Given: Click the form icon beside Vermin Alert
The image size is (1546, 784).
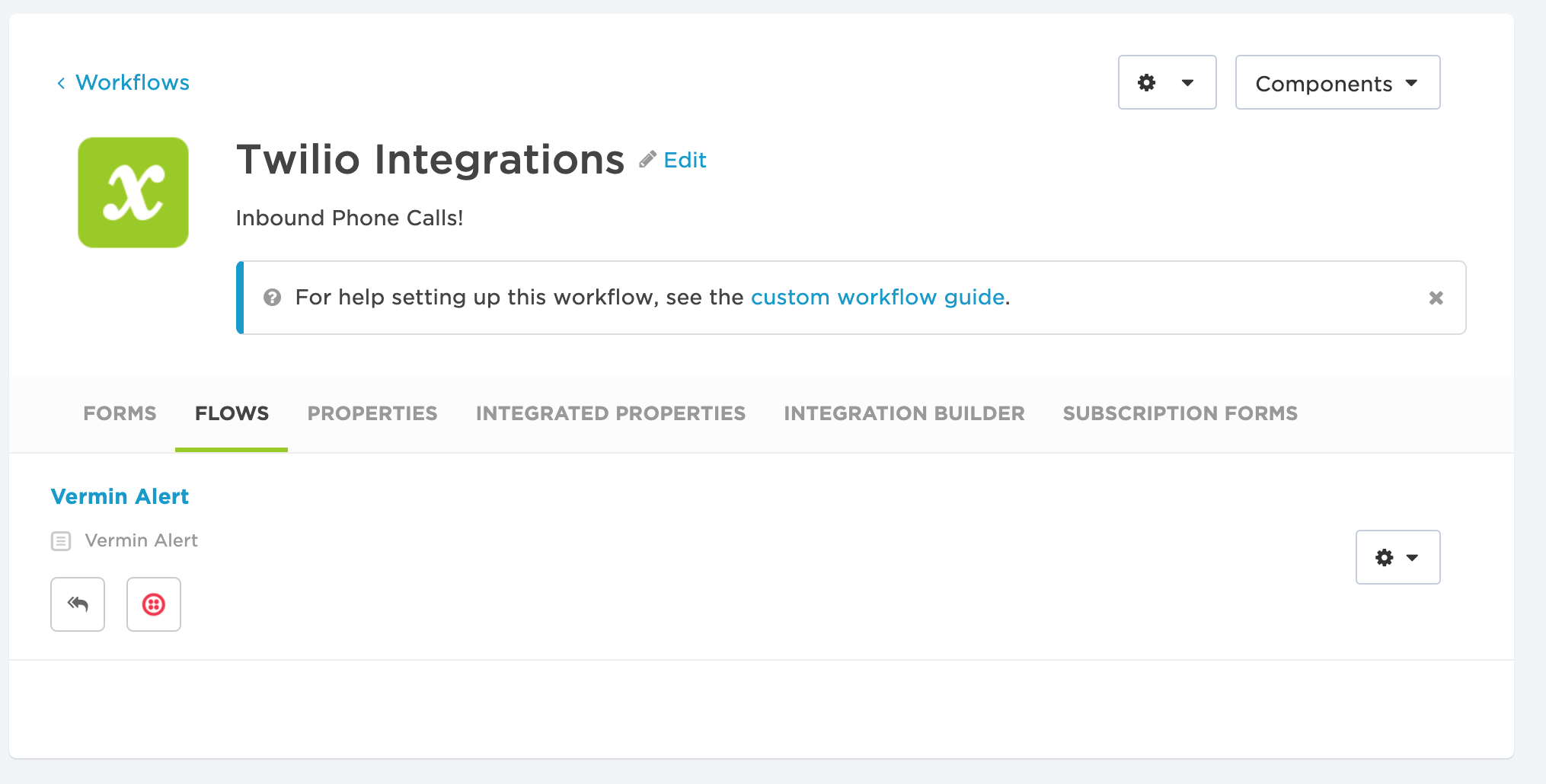Looking at the screenshot, I should pyautogui.click(x=61, y=541).
